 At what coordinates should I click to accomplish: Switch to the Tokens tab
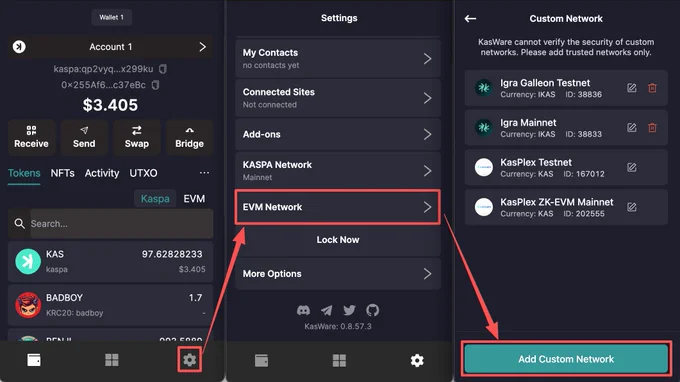[x=24, y=173]
